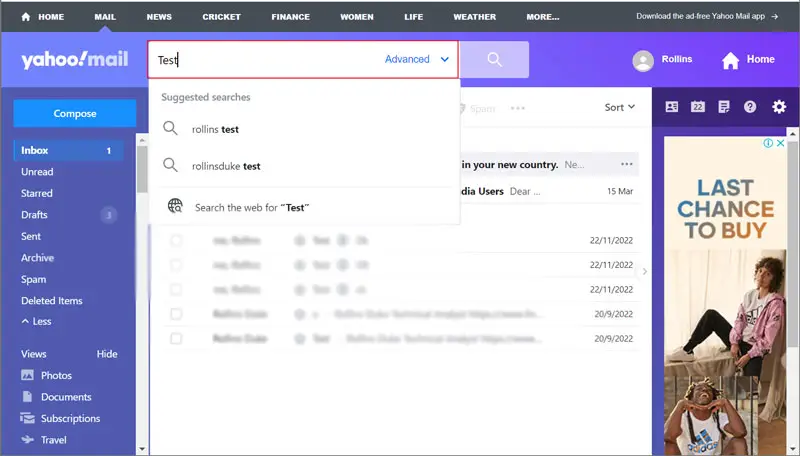Click the magnifier search button
This screenshot has width=800, height=456.
click(494, 60)
